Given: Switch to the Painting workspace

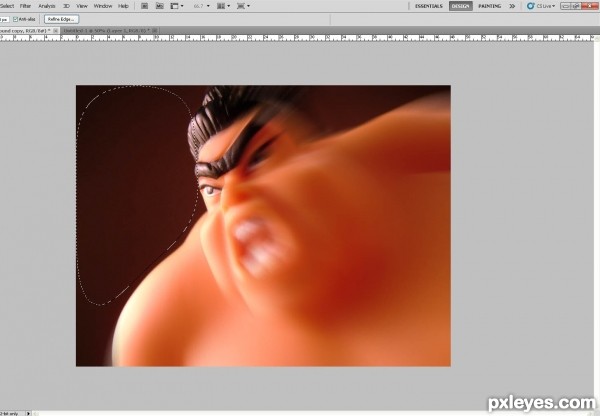Looking at the screenshot, I should [x=490, y=6].
